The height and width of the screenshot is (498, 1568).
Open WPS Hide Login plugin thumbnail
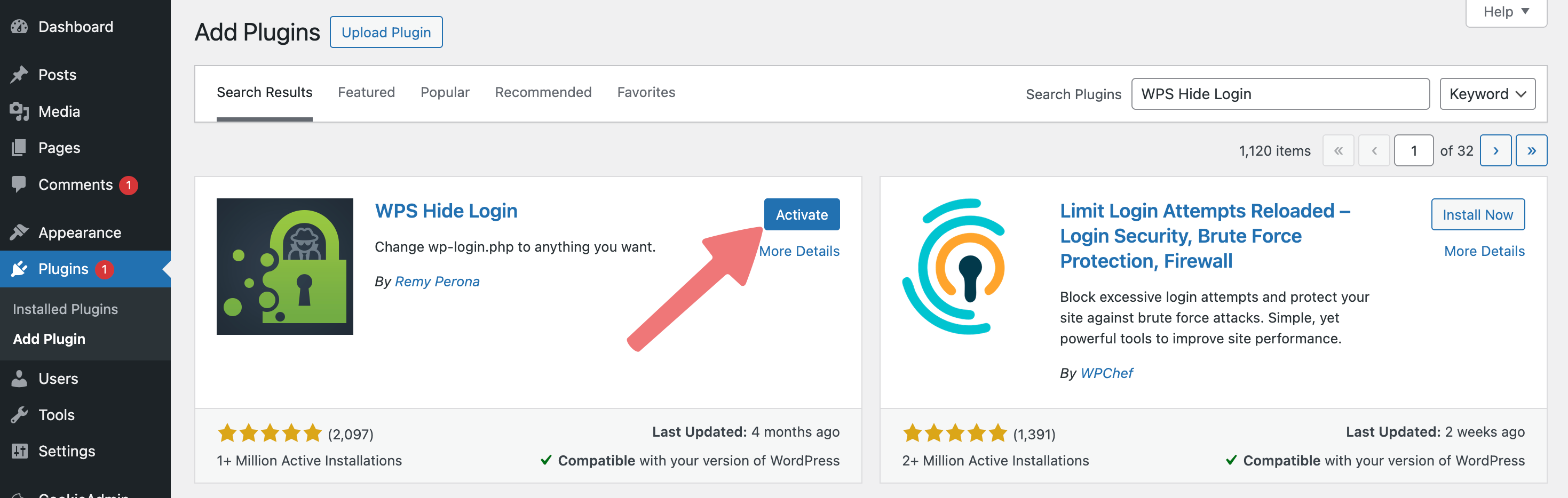(285, 267)
